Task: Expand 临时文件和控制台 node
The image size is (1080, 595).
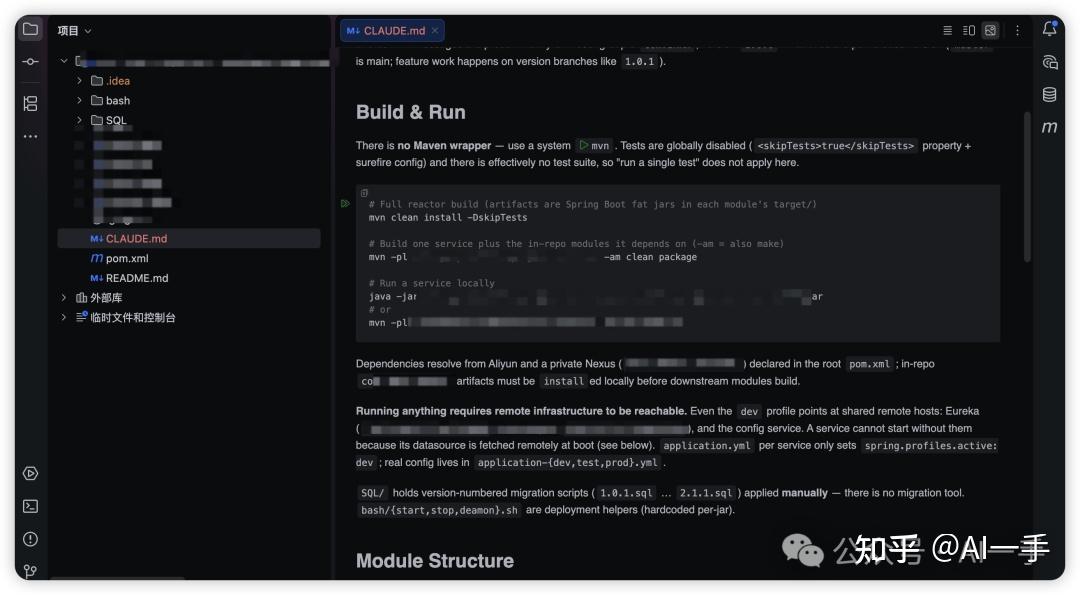Action: click(64, 317)
